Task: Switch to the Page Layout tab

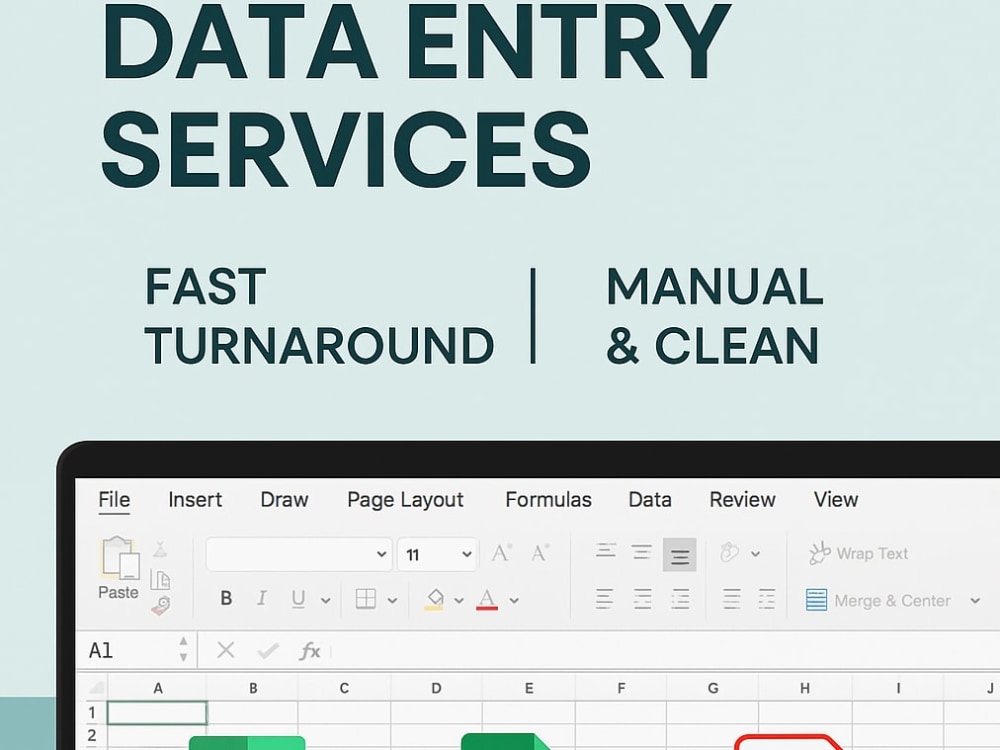Action: [405, 500]
